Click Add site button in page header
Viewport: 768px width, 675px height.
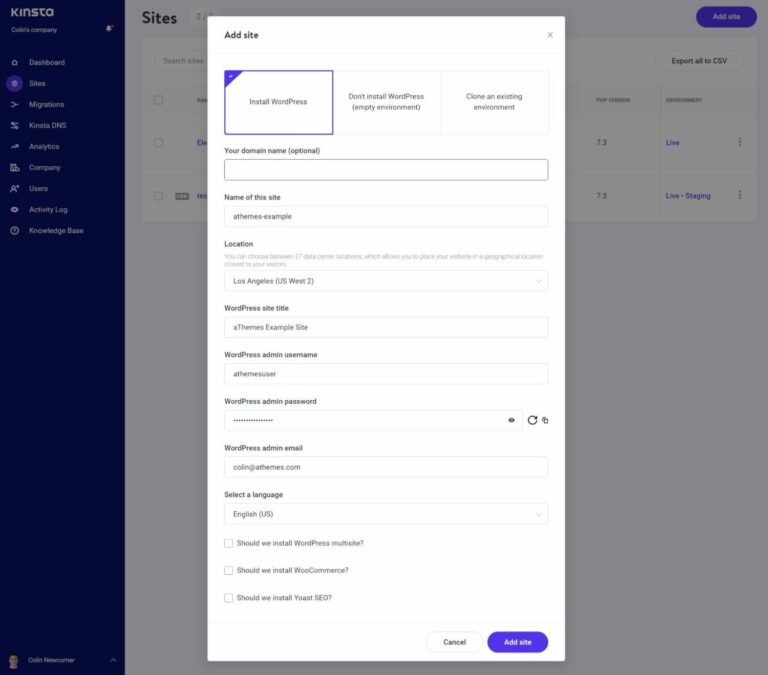[726, 17]
